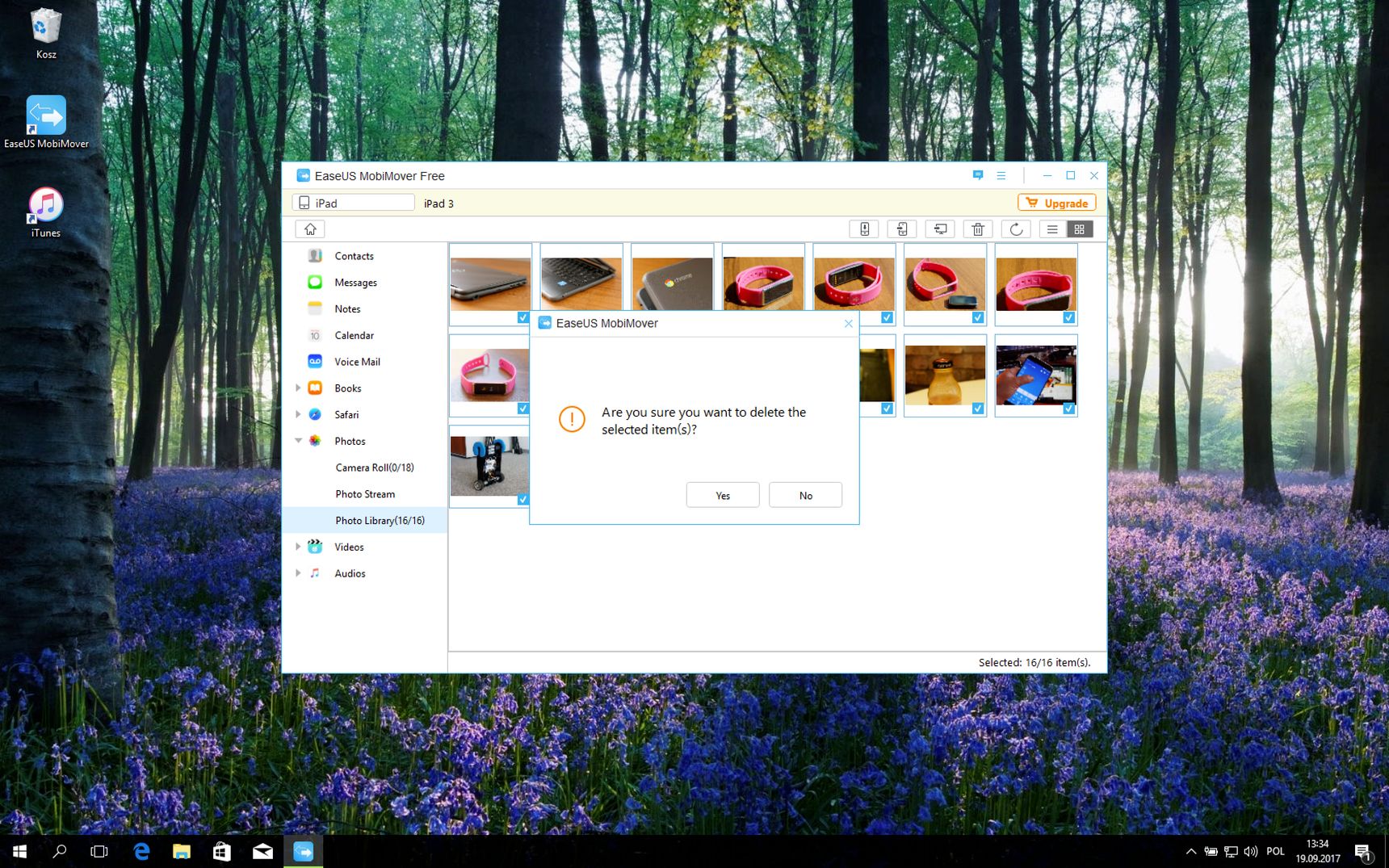Open File Explorer from the taskbar
This screenshot has width=1389, height=868.
click(182, 851)
